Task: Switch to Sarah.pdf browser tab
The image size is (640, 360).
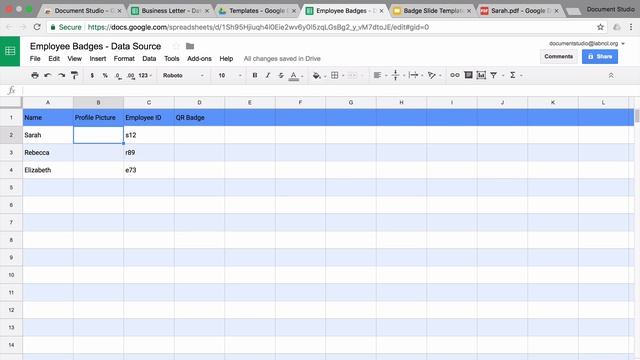Action: coord(519,11)
